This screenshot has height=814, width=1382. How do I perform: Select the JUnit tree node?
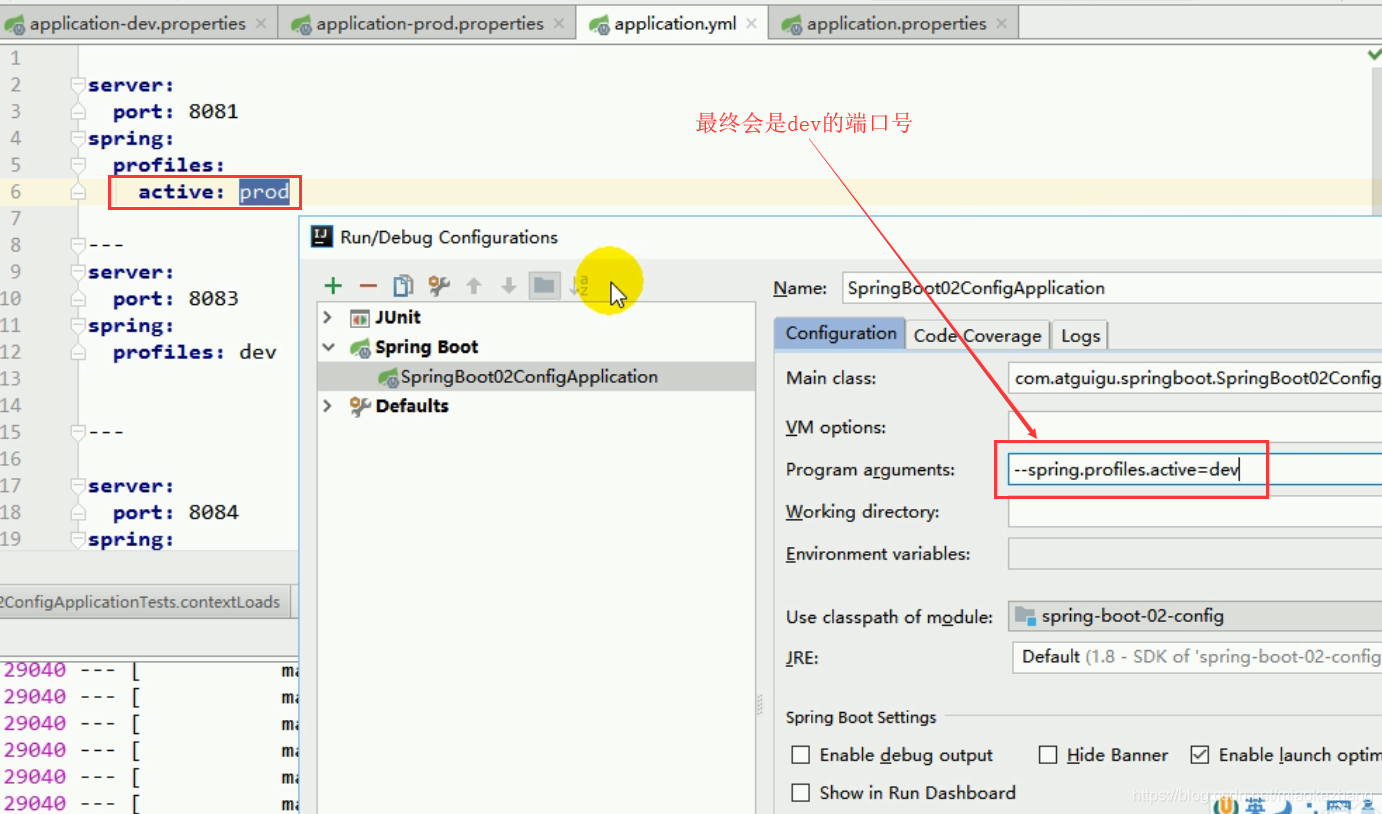(x=397, y=318)
